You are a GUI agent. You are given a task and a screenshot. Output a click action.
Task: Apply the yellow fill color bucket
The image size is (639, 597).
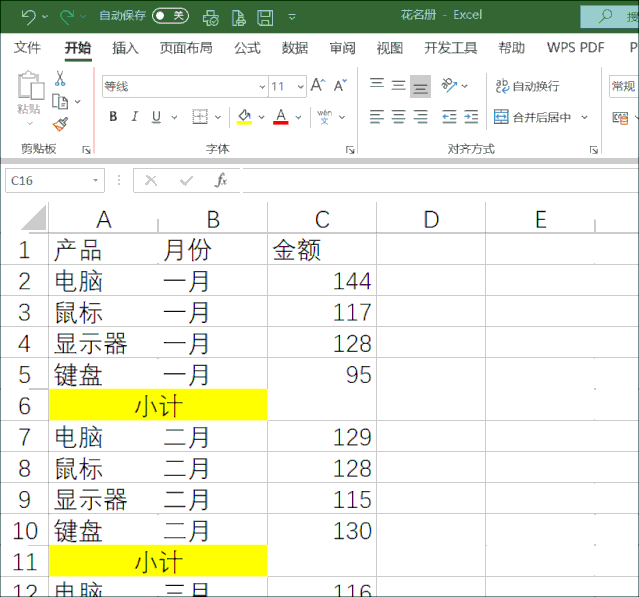coord(244,117)
